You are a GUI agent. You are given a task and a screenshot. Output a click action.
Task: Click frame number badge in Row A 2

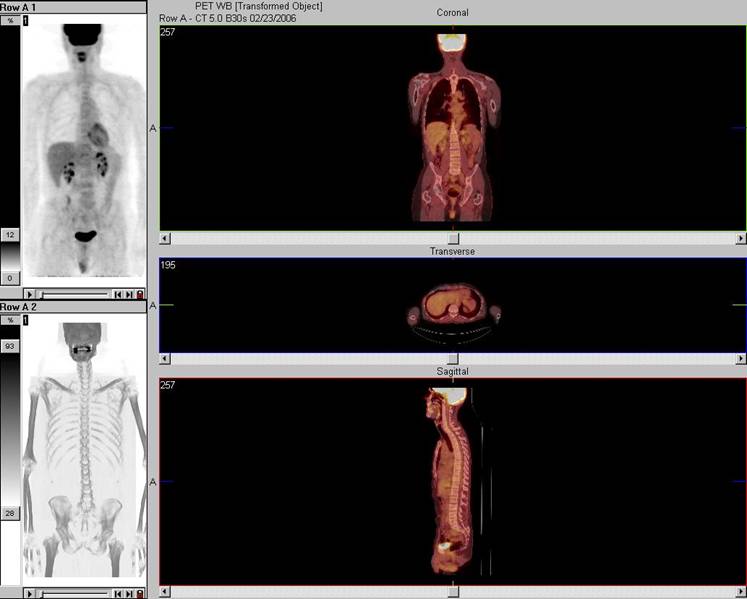25,320
